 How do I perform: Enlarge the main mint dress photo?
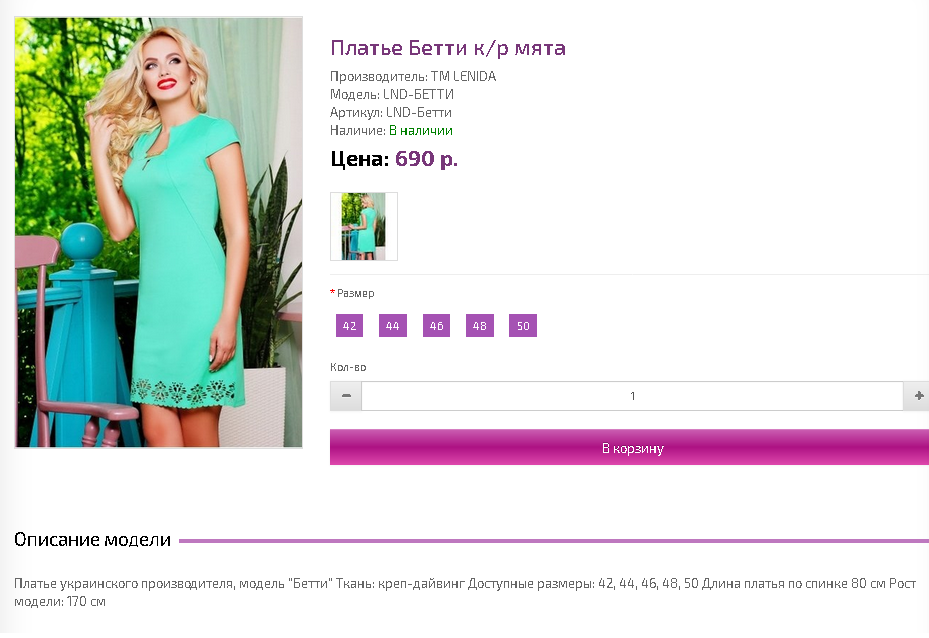coord(158,232)
